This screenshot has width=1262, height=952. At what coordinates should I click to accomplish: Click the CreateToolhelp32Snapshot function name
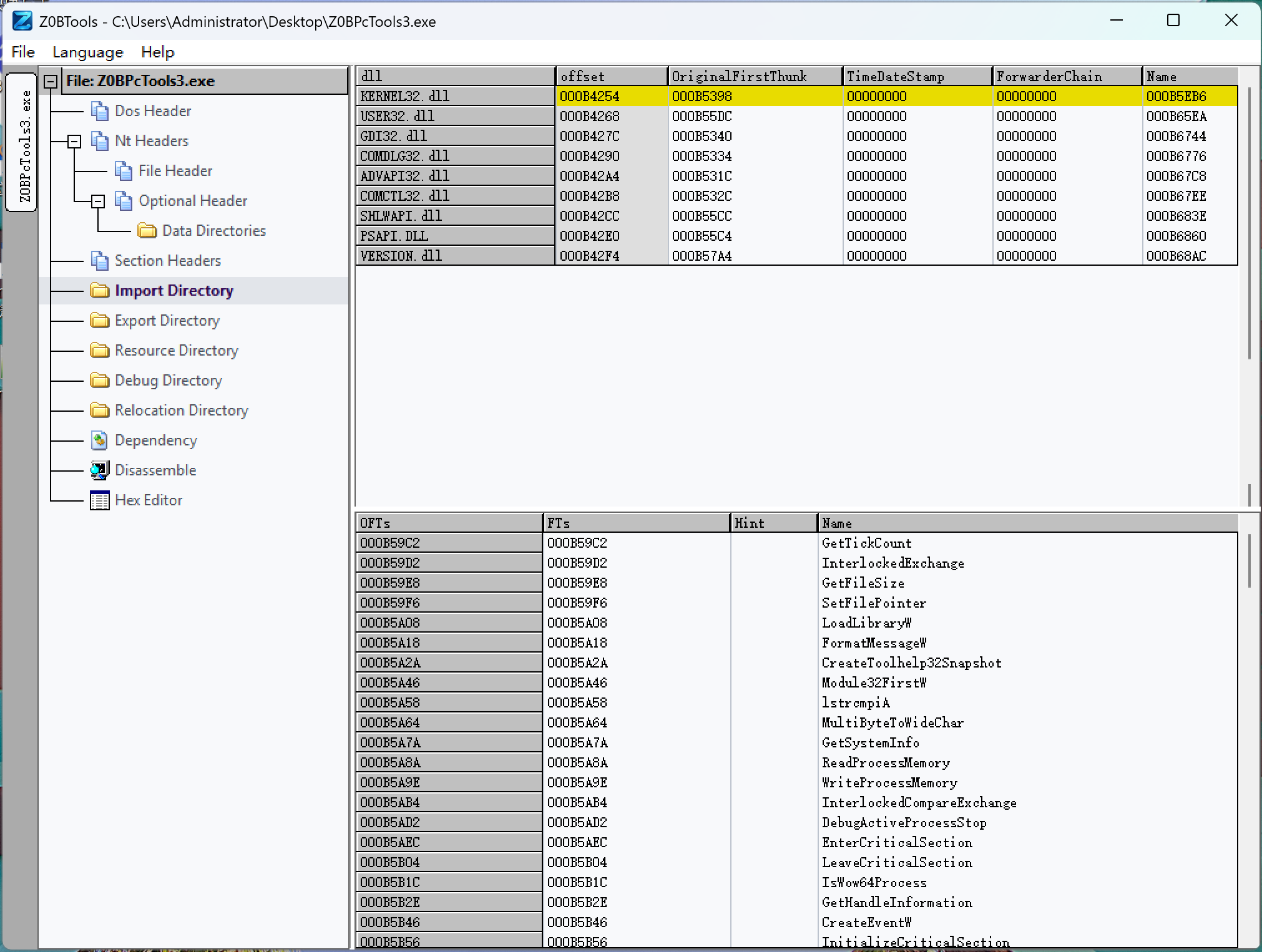(x=912, y=663)
